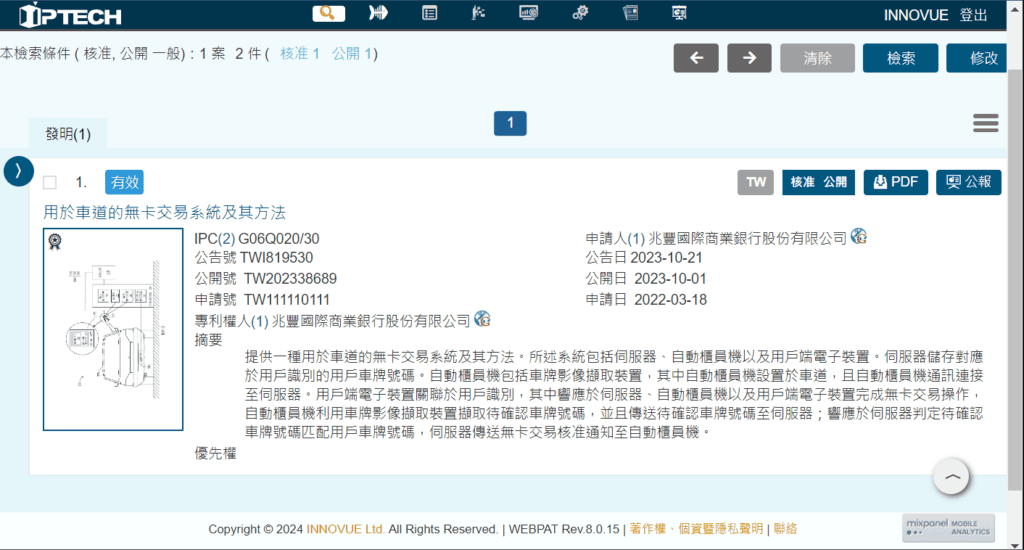The width and height of the screenshot is (1024, 550).
Task: Select the 發明(1) tab
Action: pyautogui.click(x=67, y=134)
